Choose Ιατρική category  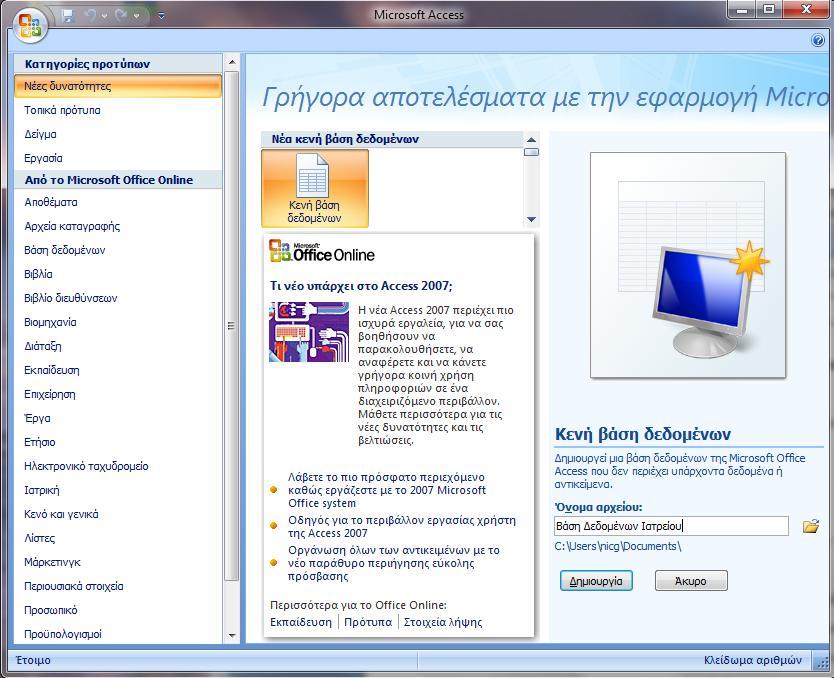pyautogui.click(x=118, y=490)
